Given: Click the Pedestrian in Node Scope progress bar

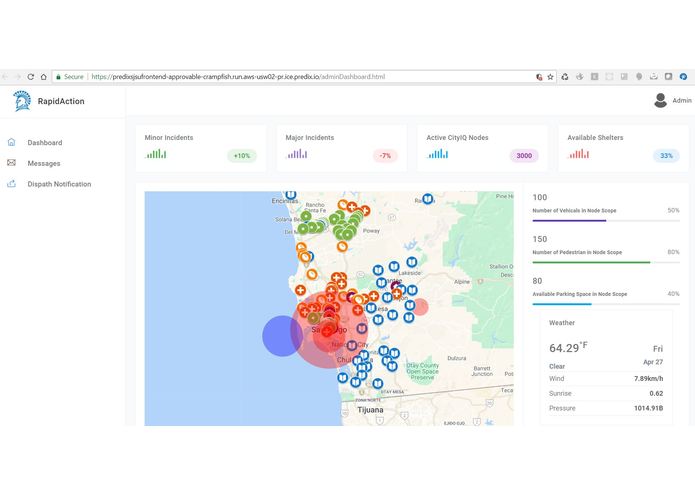Looking at the screenshot, I should coord(605,262).
